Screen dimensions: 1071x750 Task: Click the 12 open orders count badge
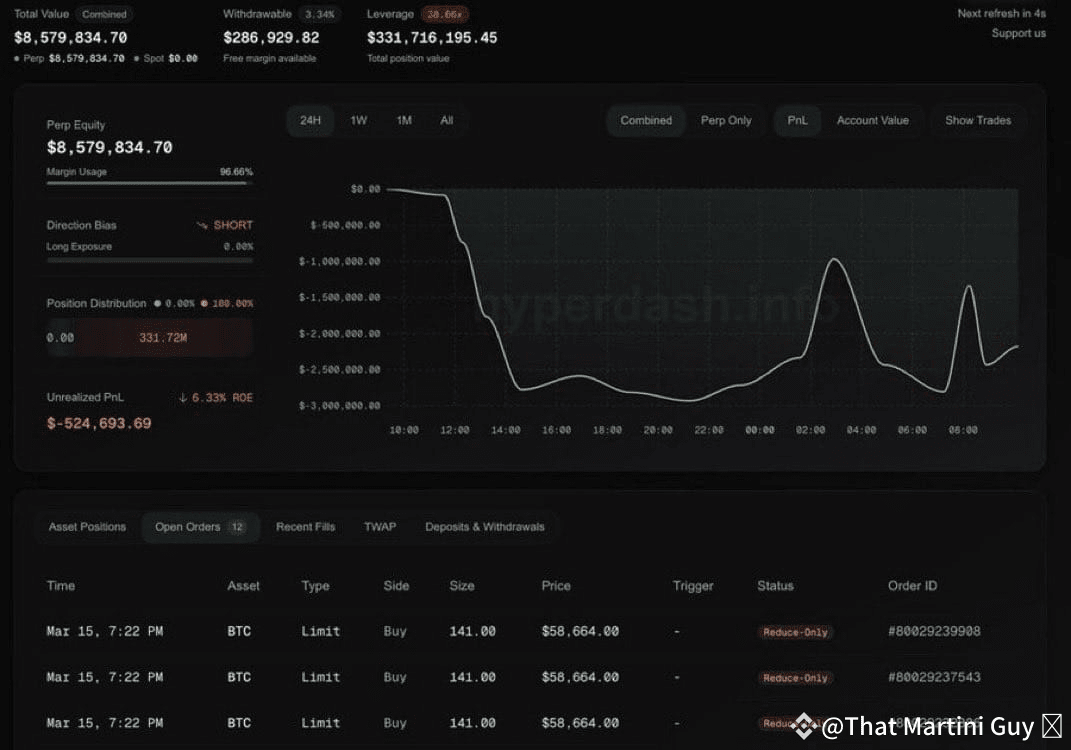click(x=237, y=527)
